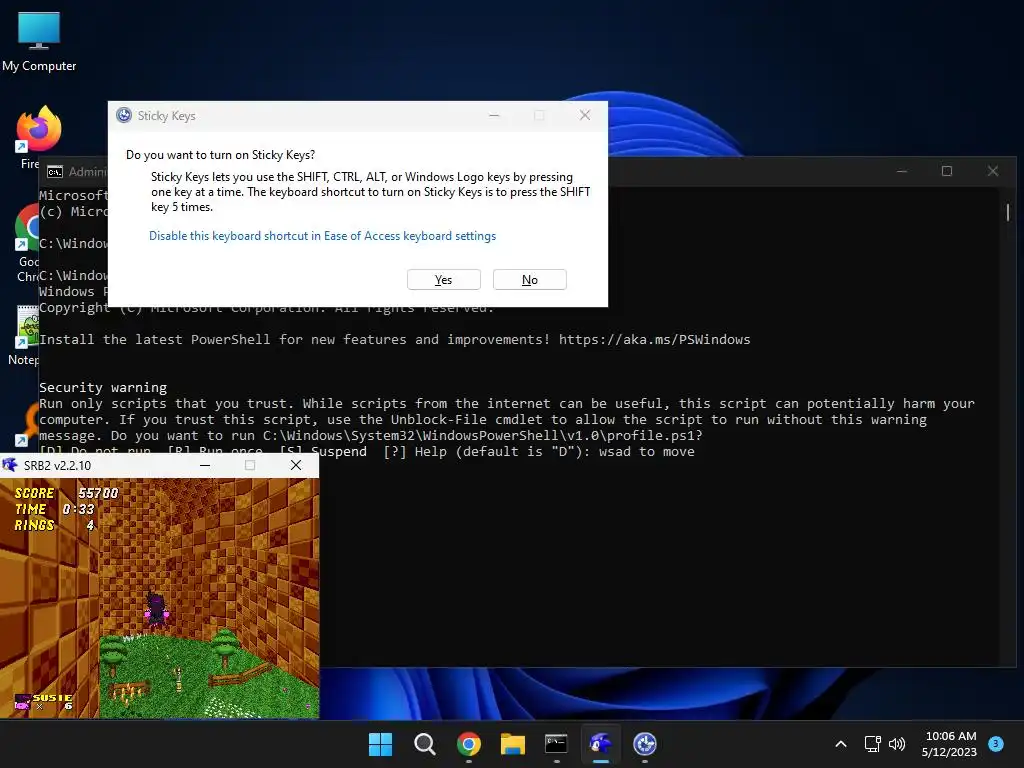This screenshot has width=1024, height=768.
Task: Minimize the Sticky Keys dialog
Action: (494, 116)
